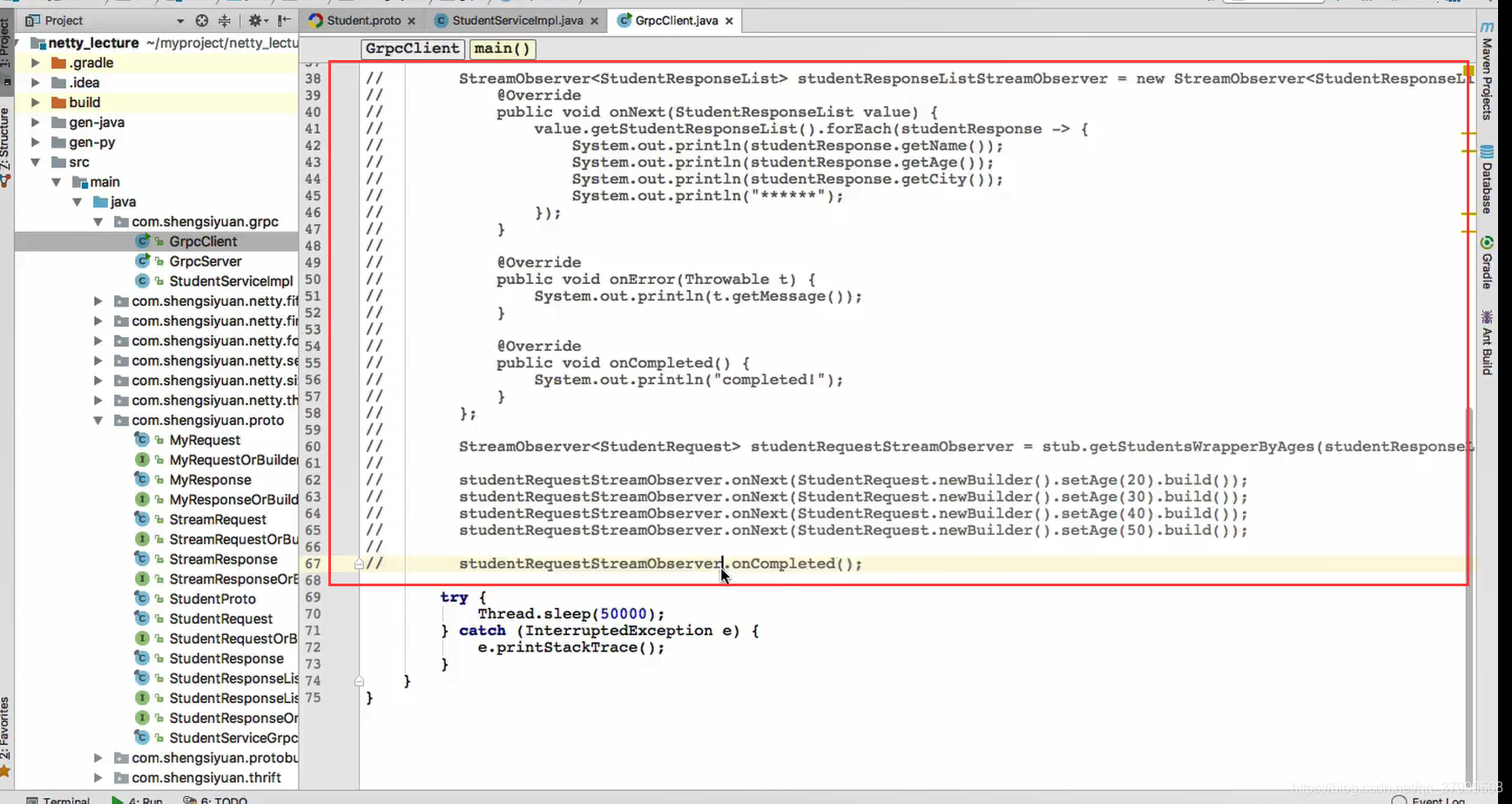The height and width of the screenshot is (804, 1512).
Task: Click the com.shengsiyuan.protobuf package icon
Action: (121, 758)
